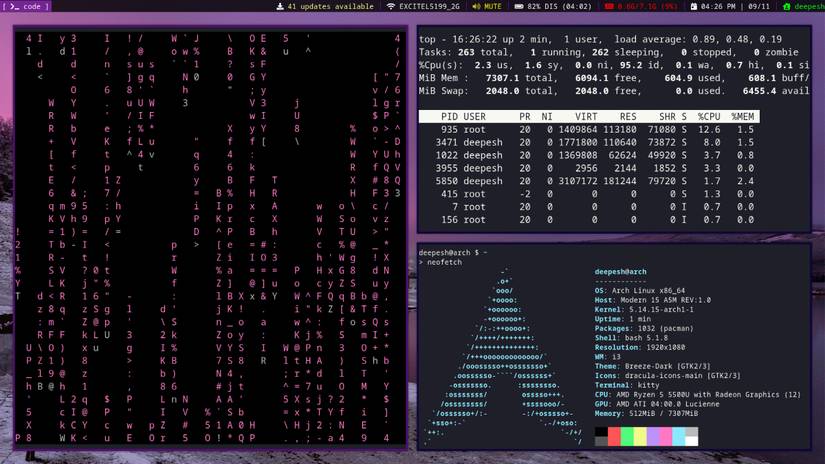Click the calendar icon beside 04:26 PM
Screen dimensions: 825x464
coord(693,6)
